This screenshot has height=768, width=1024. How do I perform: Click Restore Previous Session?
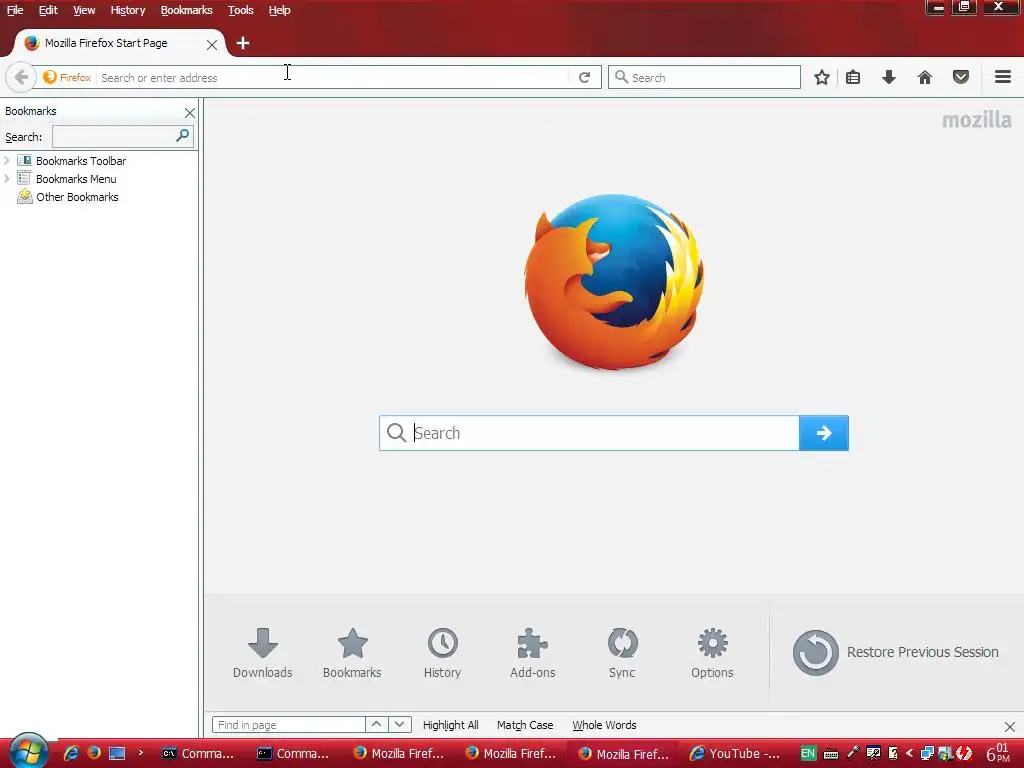895,652
